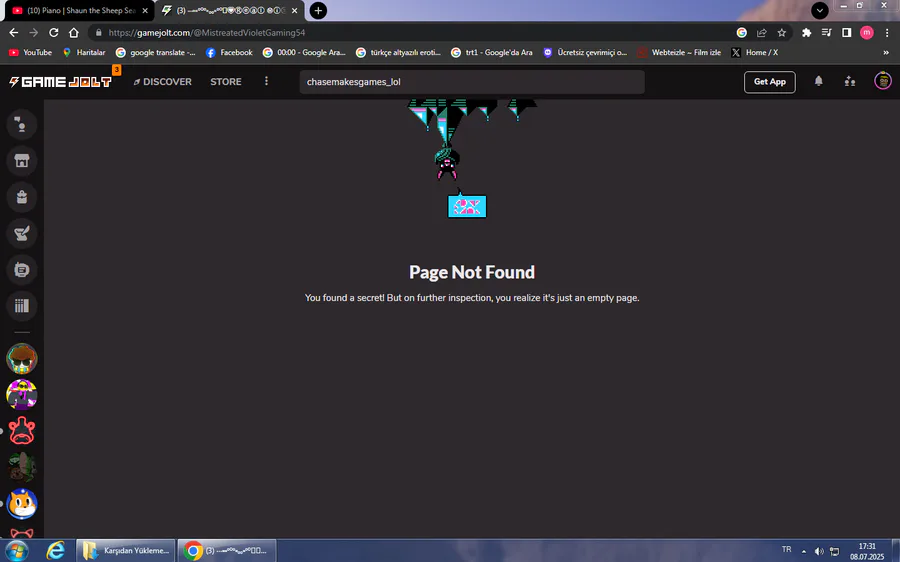Click the Get App button

point(770,82)
